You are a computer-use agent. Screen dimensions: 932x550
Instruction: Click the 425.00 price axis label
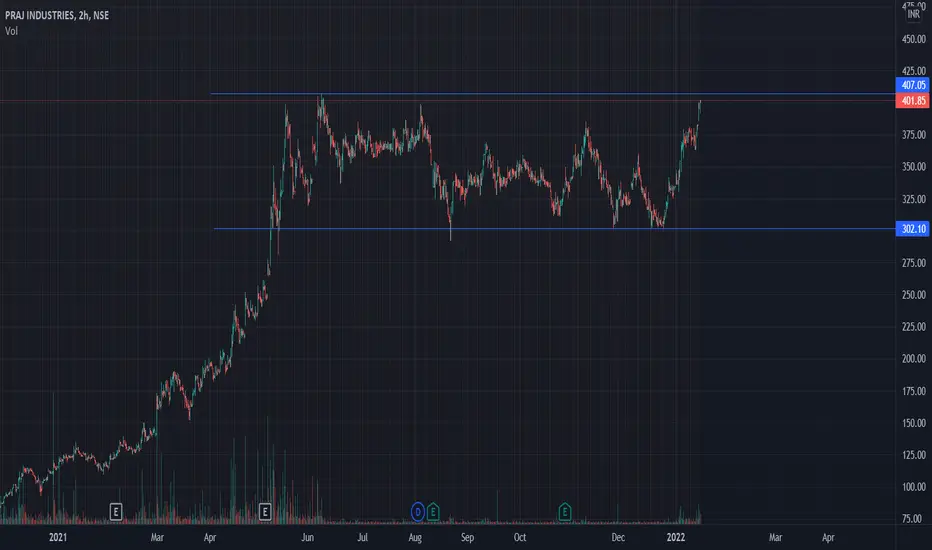tap(914, 71)
